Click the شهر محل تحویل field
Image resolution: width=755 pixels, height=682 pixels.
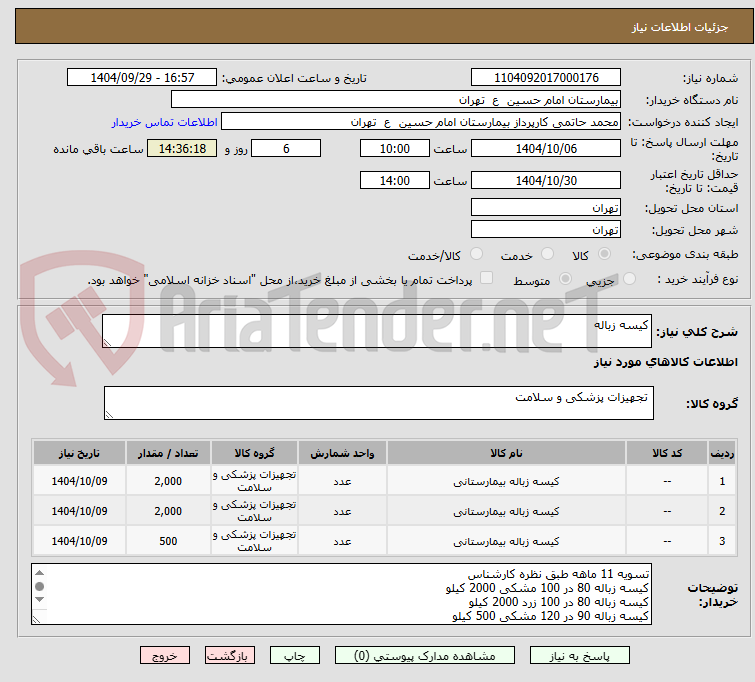tap(546, 230)
